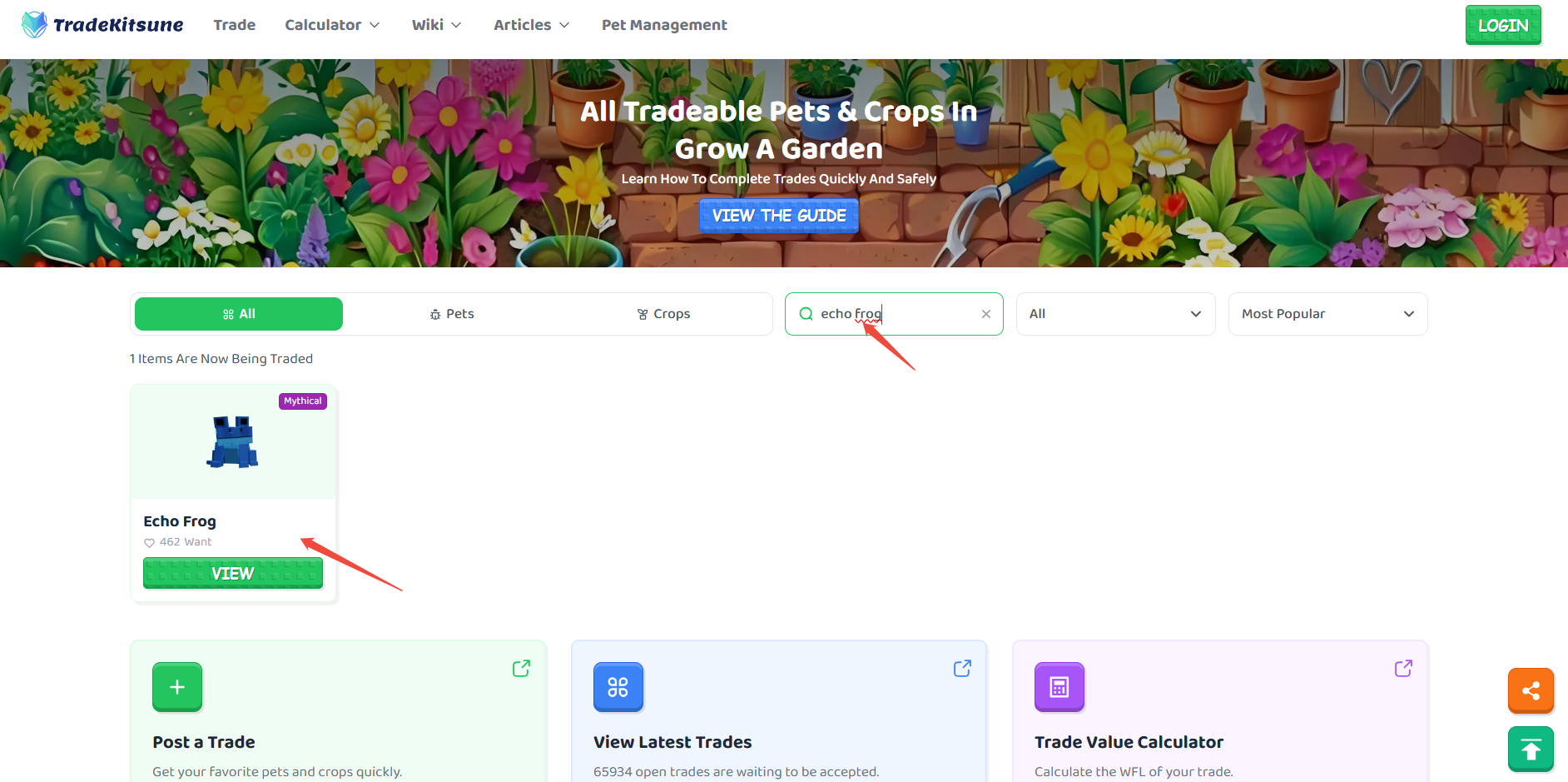The width and height of the screenshot is (1568, 782).
Task: Click the VIEW THE GUIDE button
Action: (779, 216)
